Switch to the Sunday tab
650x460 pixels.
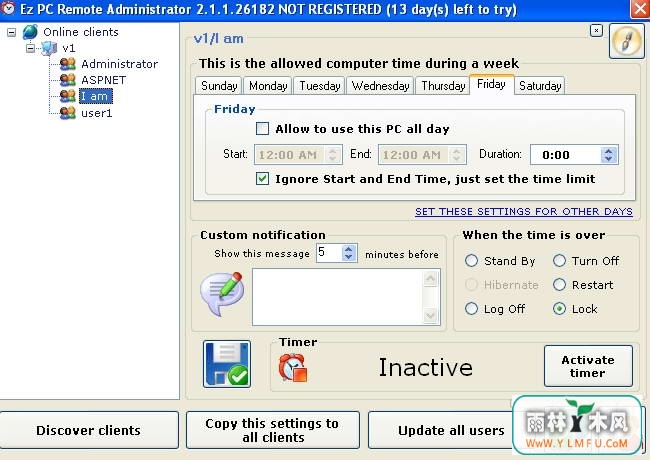coord(218,85)
